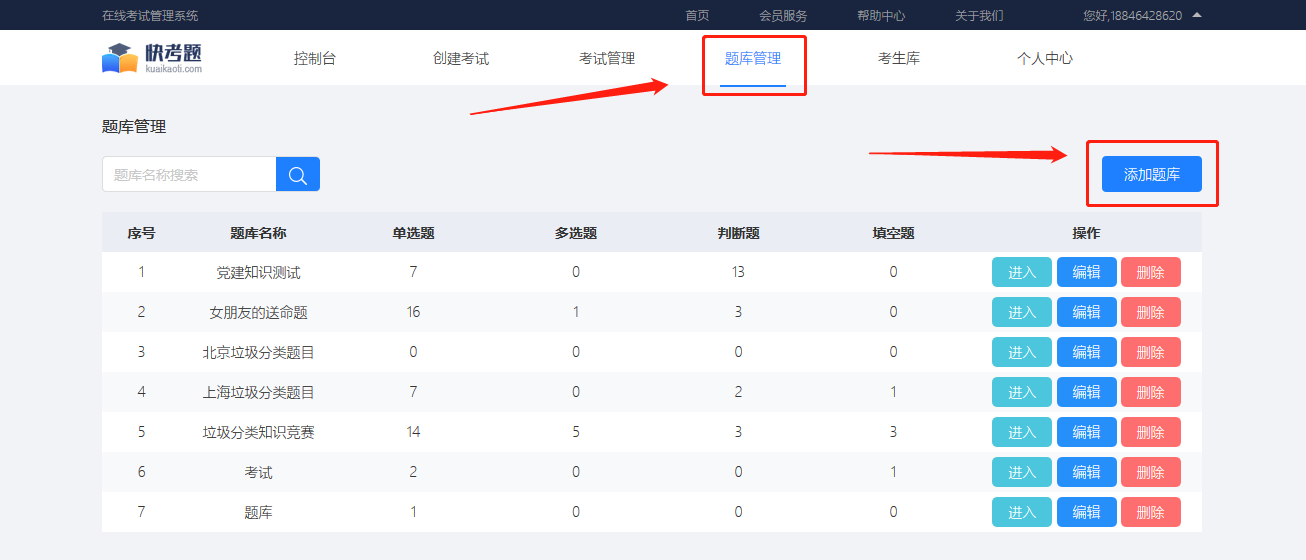Open the 控制台 tab
This screenshot has height=560, width=1306.
click(x=315, y=58)
